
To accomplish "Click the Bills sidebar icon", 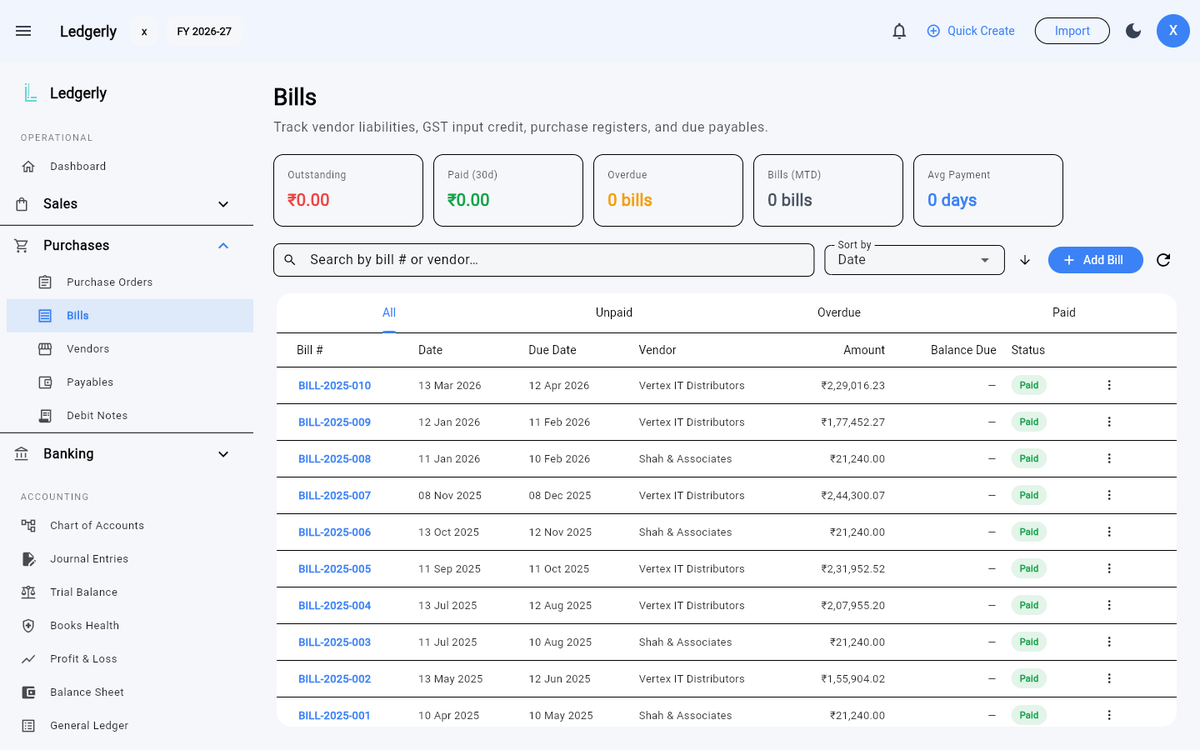I will (45, 316).
